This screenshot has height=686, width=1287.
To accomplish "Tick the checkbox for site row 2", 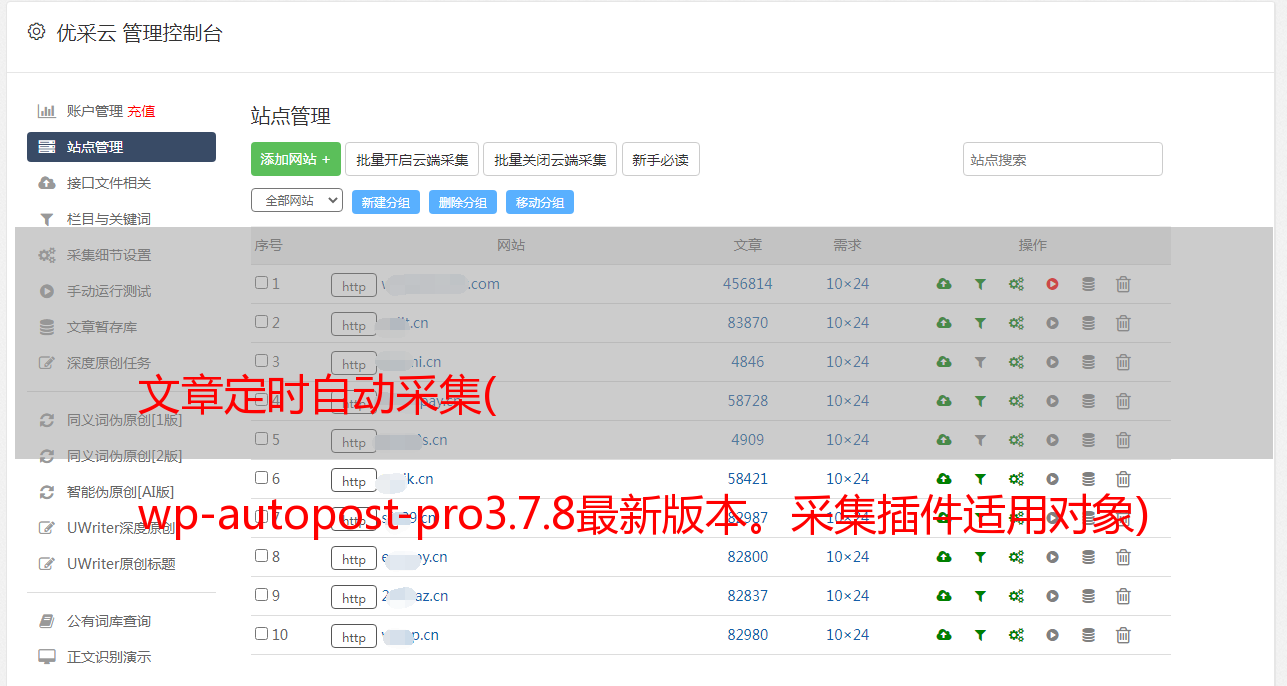I will (261, 322).
